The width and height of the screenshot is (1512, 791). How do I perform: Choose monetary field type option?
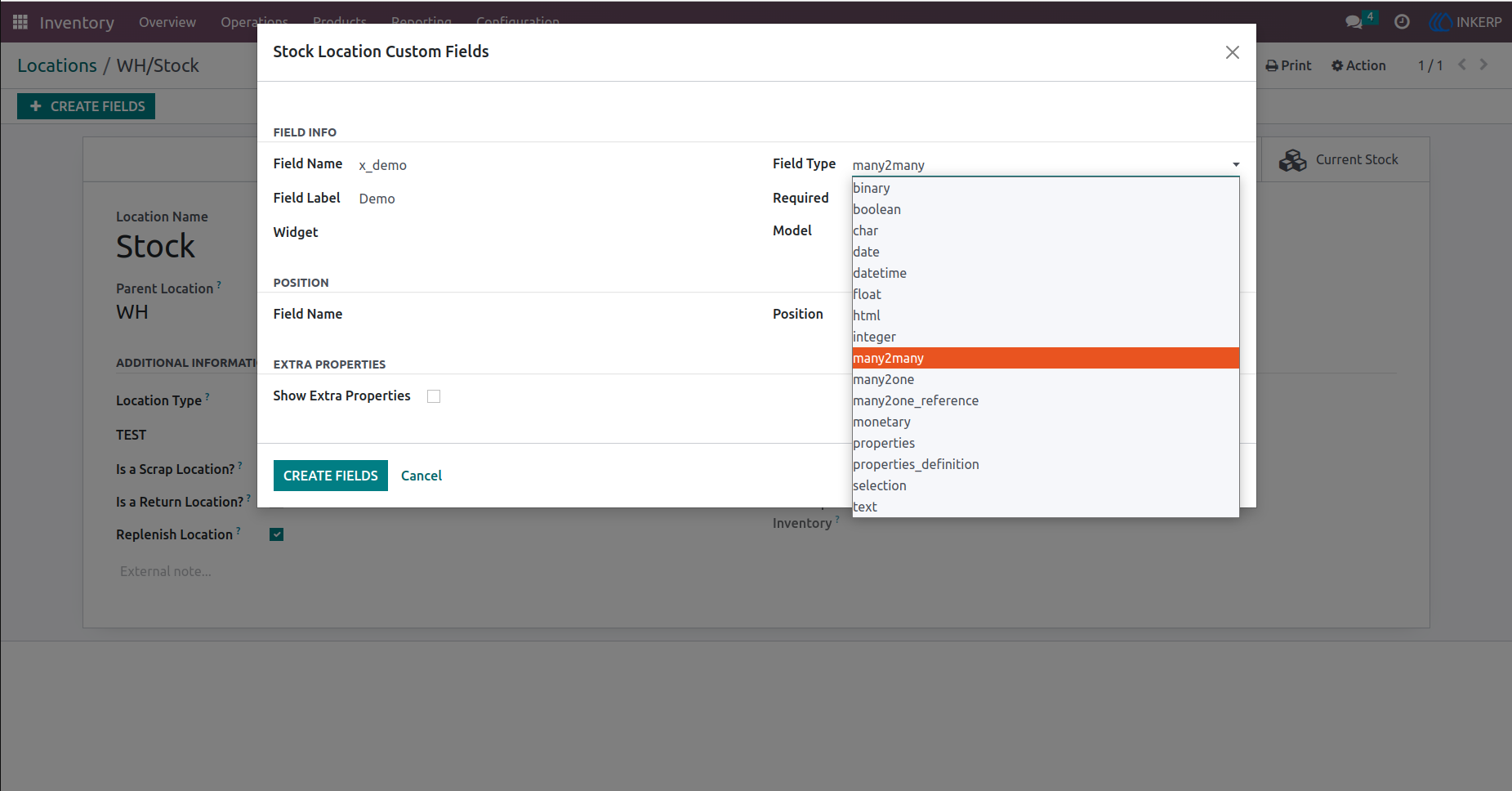[1046, 422]
